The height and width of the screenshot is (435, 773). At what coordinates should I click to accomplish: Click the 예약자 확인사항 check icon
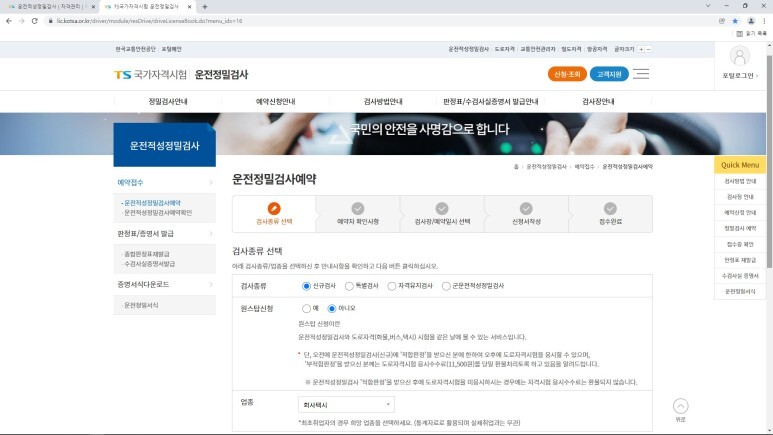[358, 209]
